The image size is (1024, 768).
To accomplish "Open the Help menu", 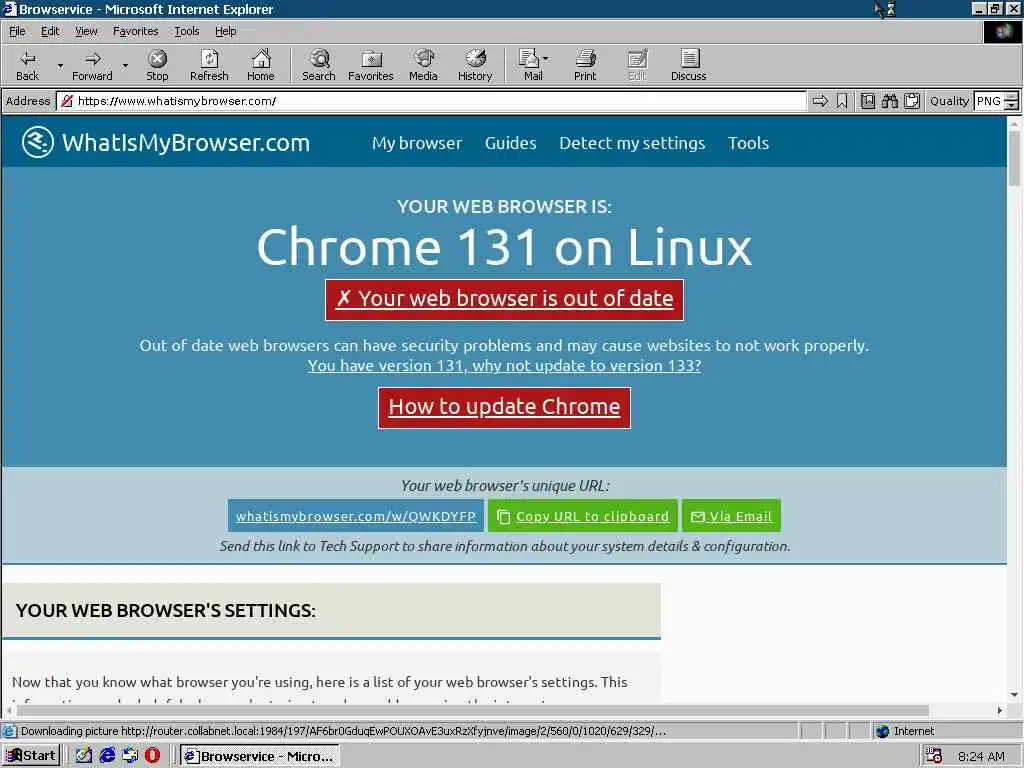I will pyautogui.click(x=225, y=31).
